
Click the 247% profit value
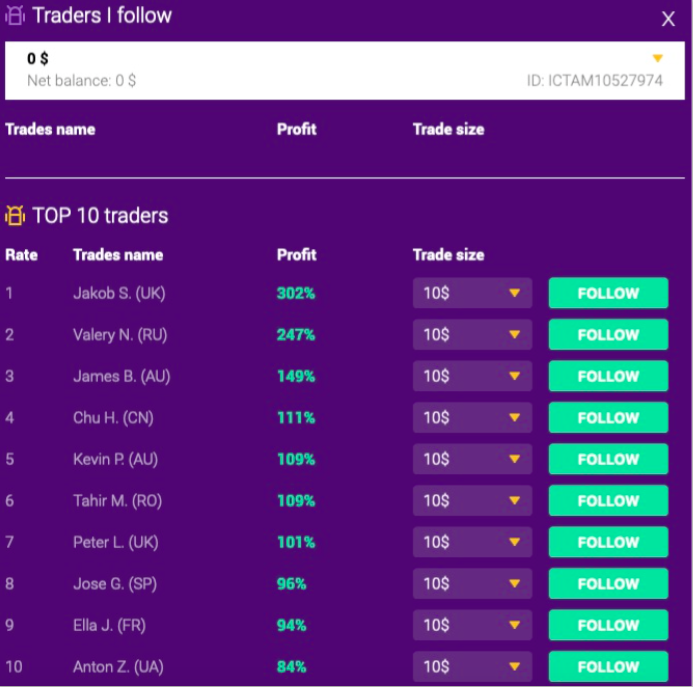coord(296,335)
